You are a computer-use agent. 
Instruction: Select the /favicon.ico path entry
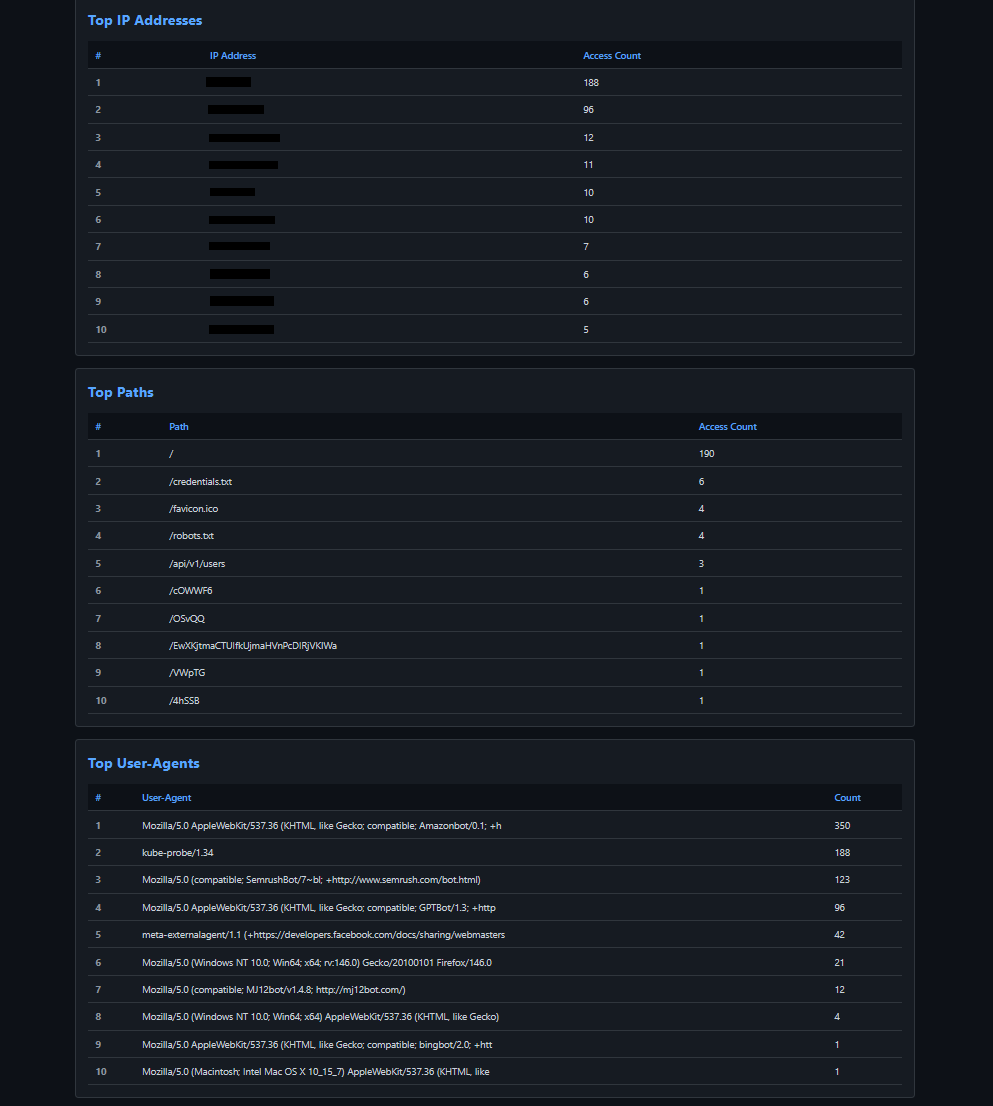click(x=195, y=508)
